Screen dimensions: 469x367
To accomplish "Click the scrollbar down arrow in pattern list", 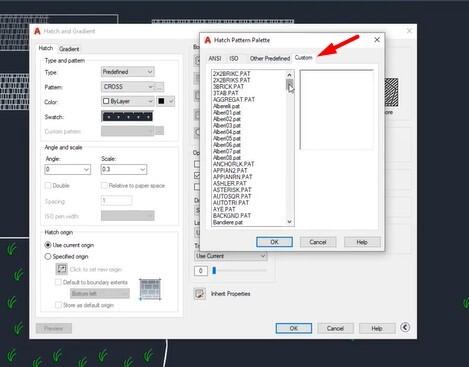I will click(289, 221).
